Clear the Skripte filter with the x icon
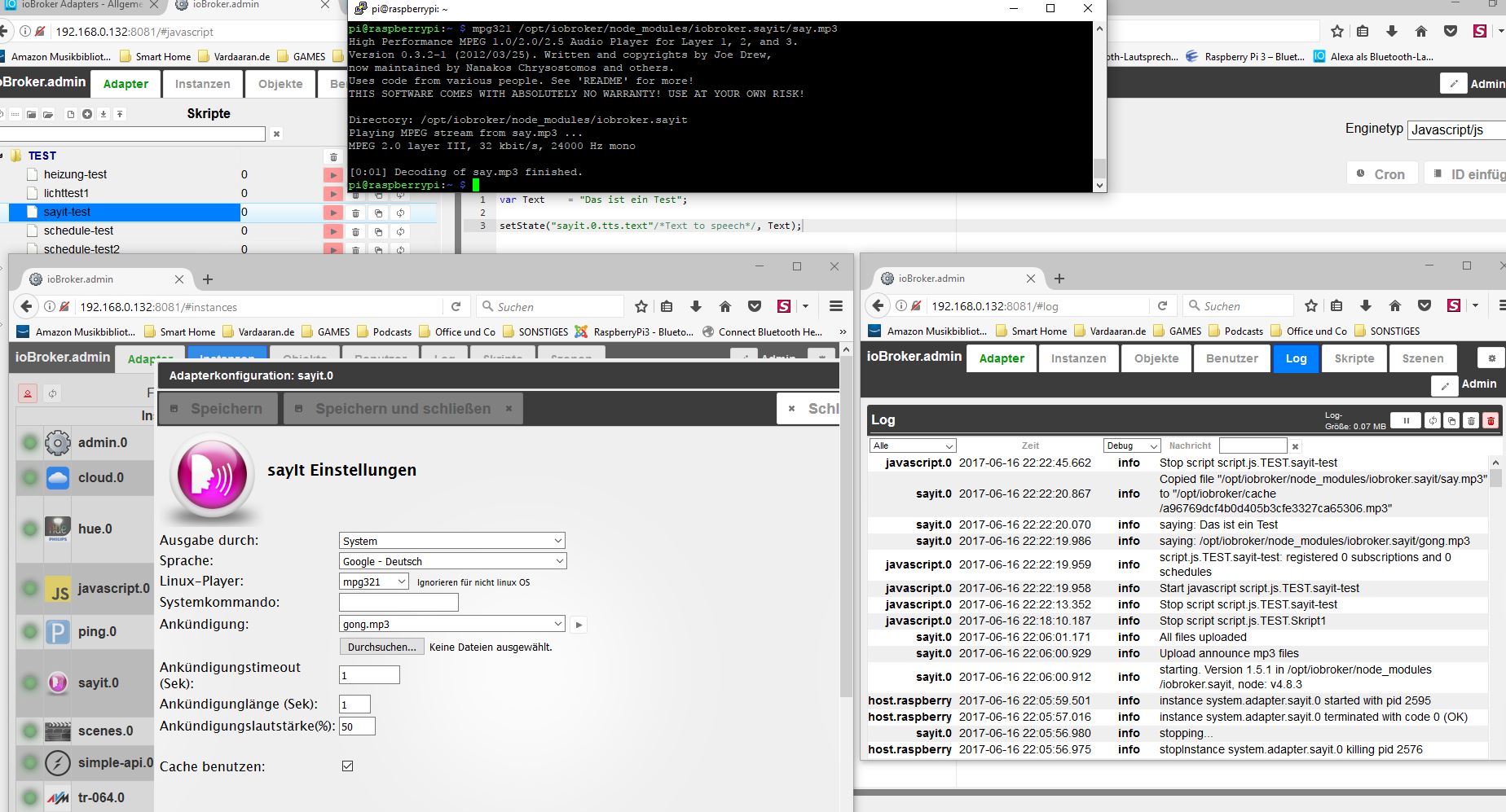 [276, 134]
